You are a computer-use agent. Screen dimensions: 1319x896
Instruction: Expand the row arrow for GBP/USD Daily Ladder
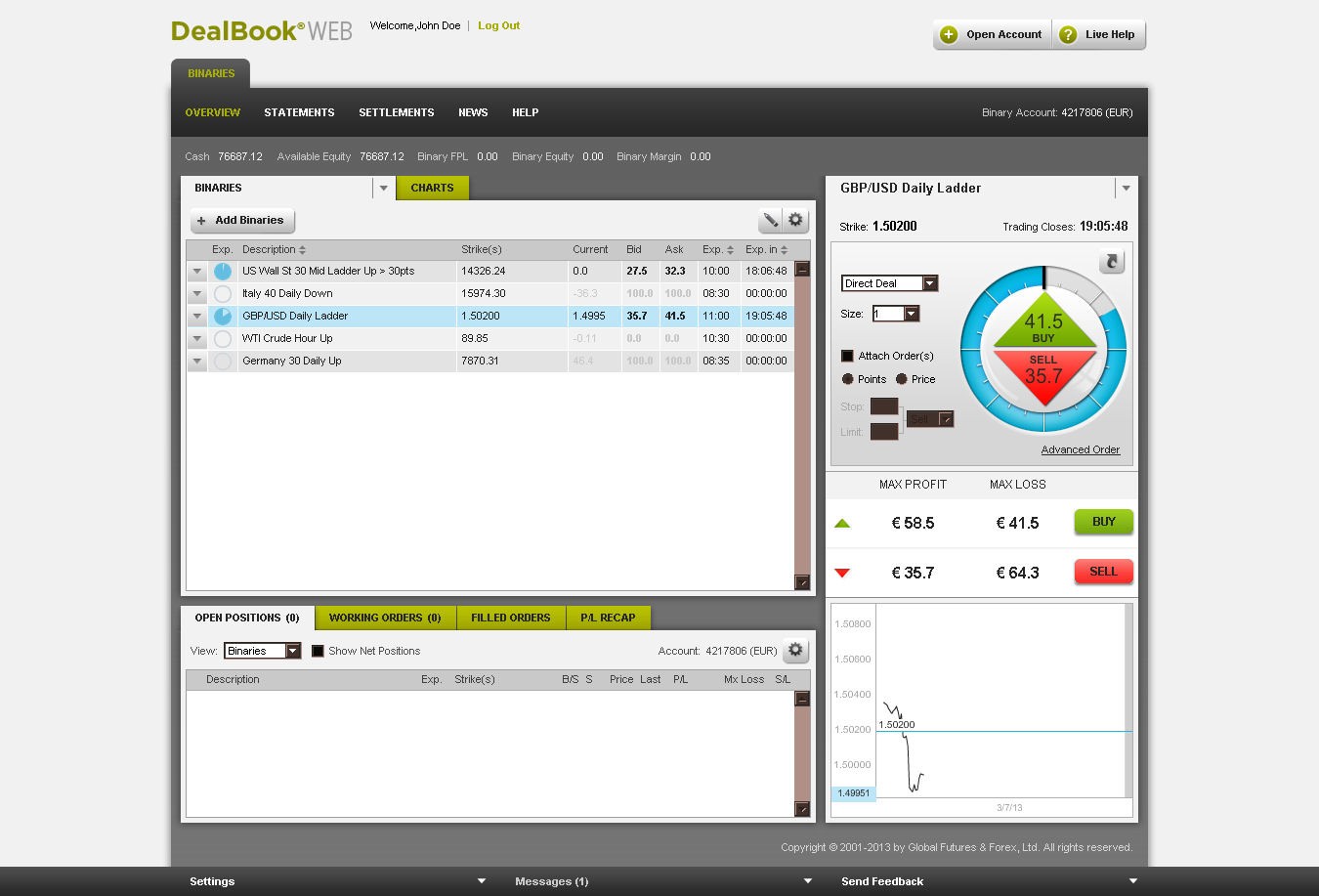pos(196,316)
